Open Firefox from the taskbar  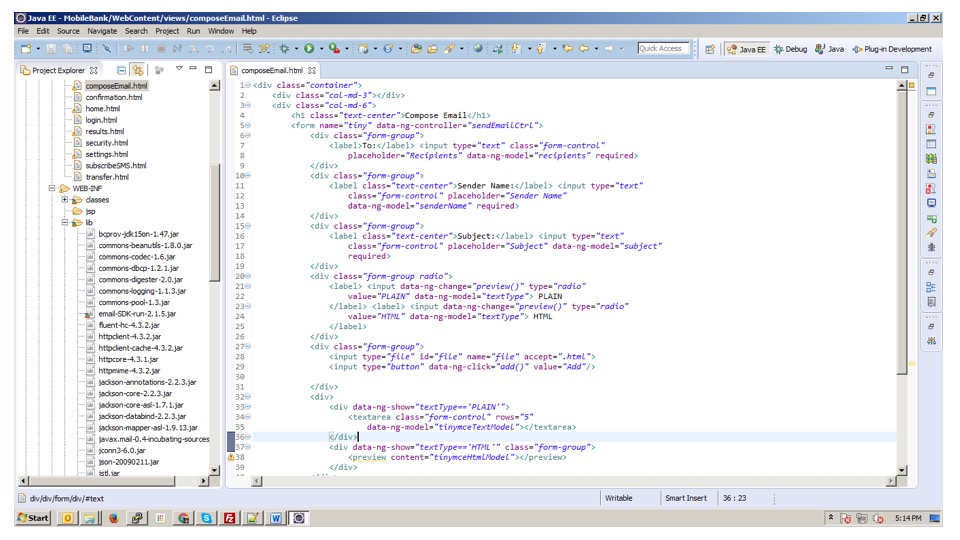coord(113,519)
